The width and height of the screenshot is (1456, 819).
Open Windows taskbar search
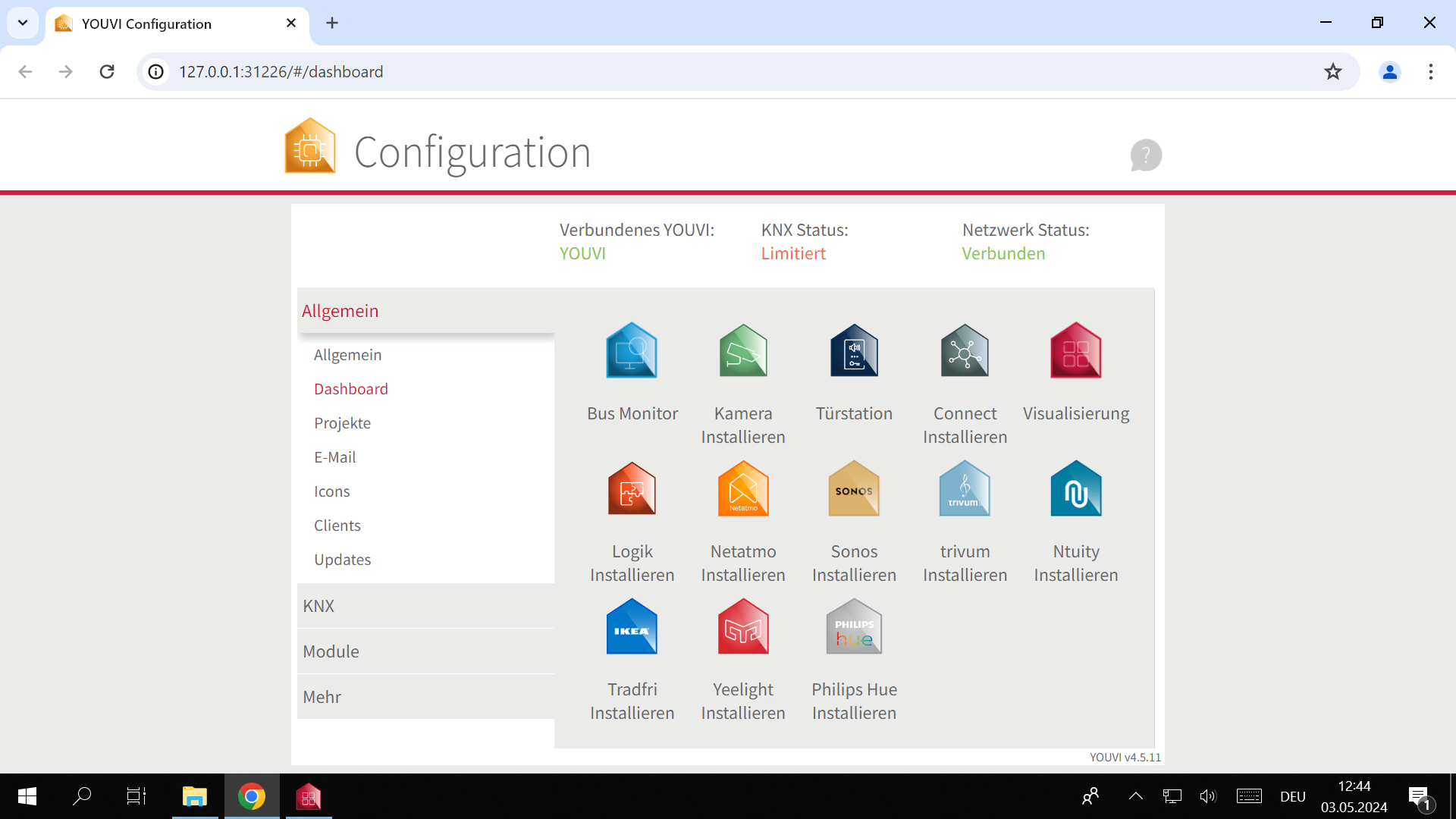(x=82, y=796)
